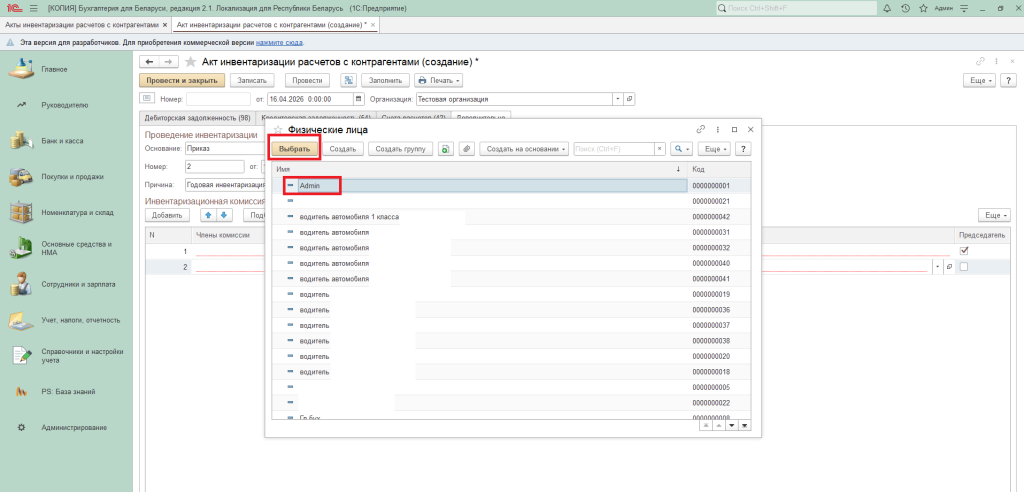Viewport: 1024px width, 492px height.
Task: Toggle Председатель checkbox in first row
Action: (963, 251)
